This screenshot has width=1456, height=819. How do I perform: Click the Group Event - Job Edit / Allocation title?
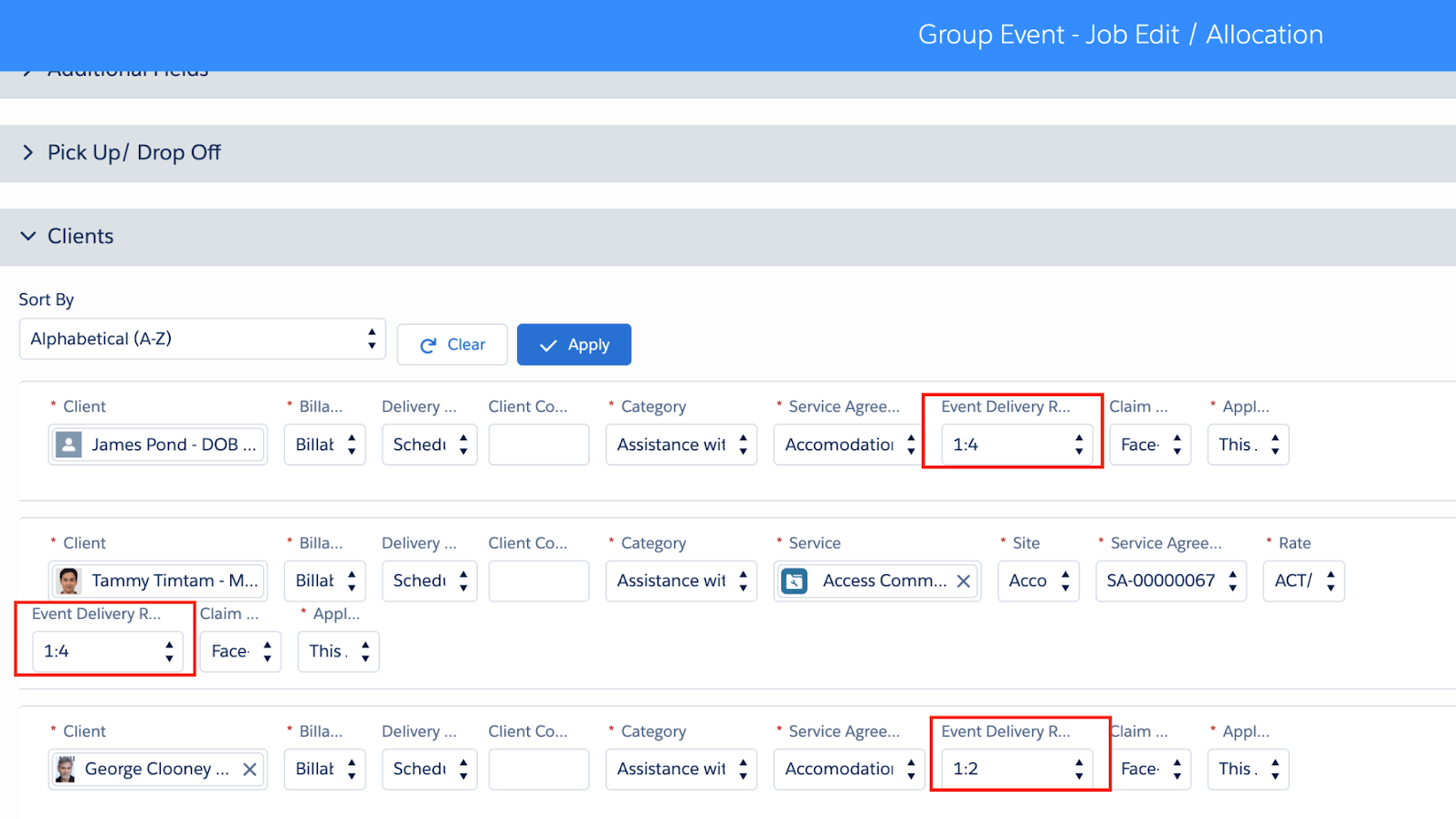tap(1120, 35)
